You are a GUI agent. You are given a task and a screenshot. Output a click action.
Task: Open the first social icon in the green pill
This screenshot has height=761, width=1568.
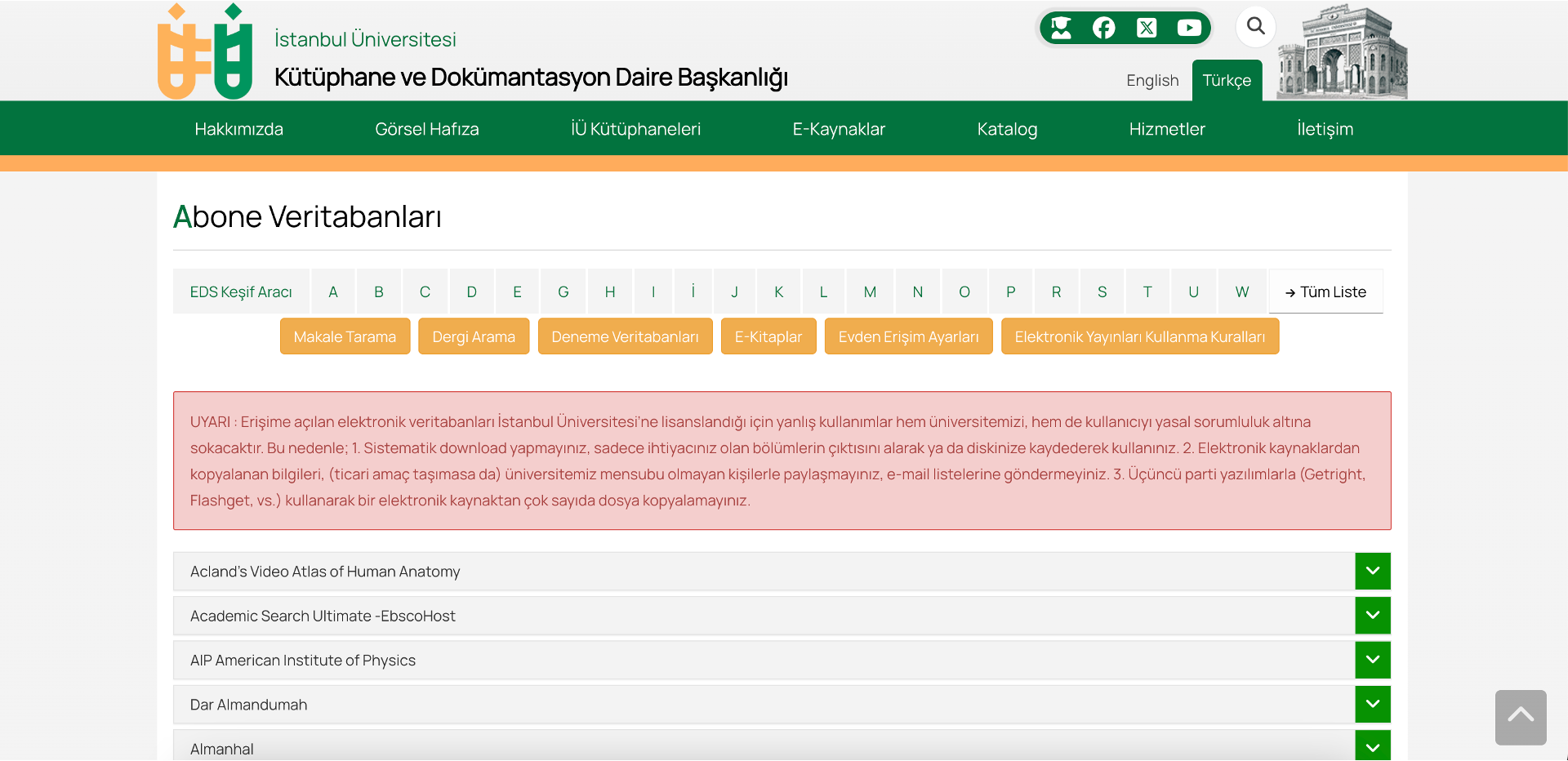pos(1061,28)
